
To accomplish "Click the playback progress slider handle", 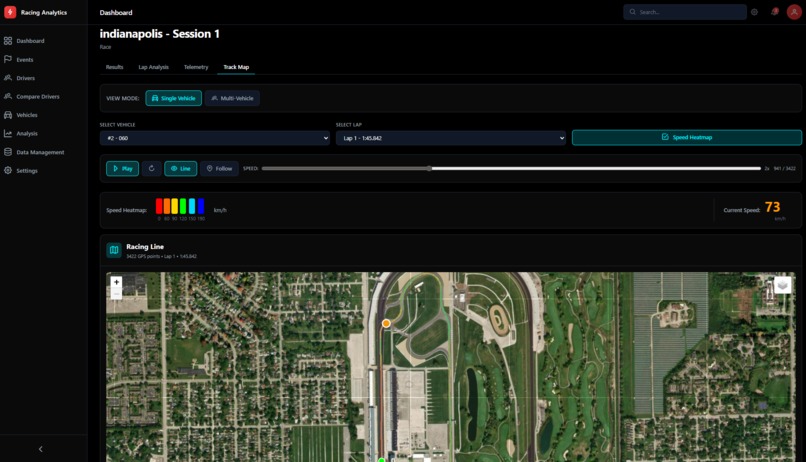I will point(429,169).
